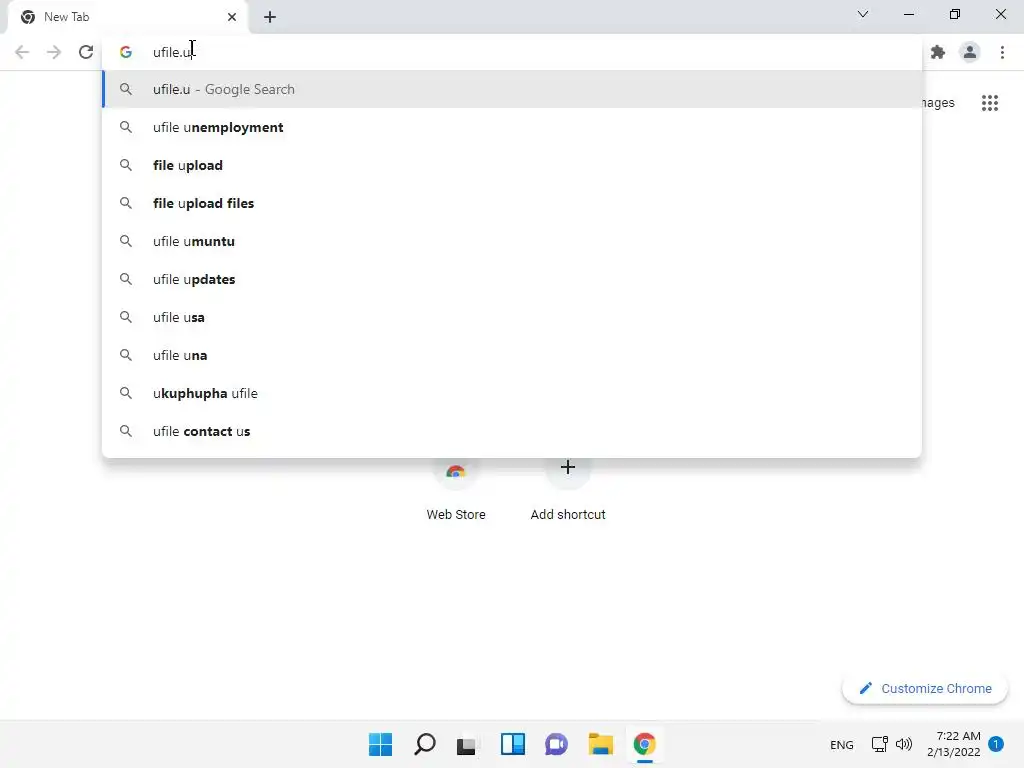Screen dimensions: 1024x768
Task: Minimize the Chrome window
Action: tap(908, 14)
